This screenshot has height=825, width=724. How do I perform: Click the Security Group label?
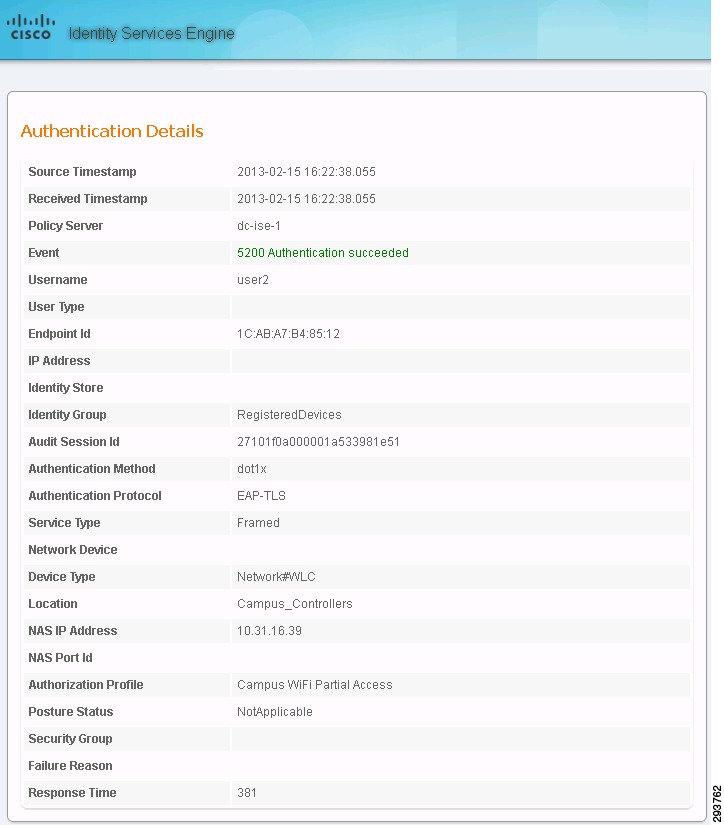[70, 739]
